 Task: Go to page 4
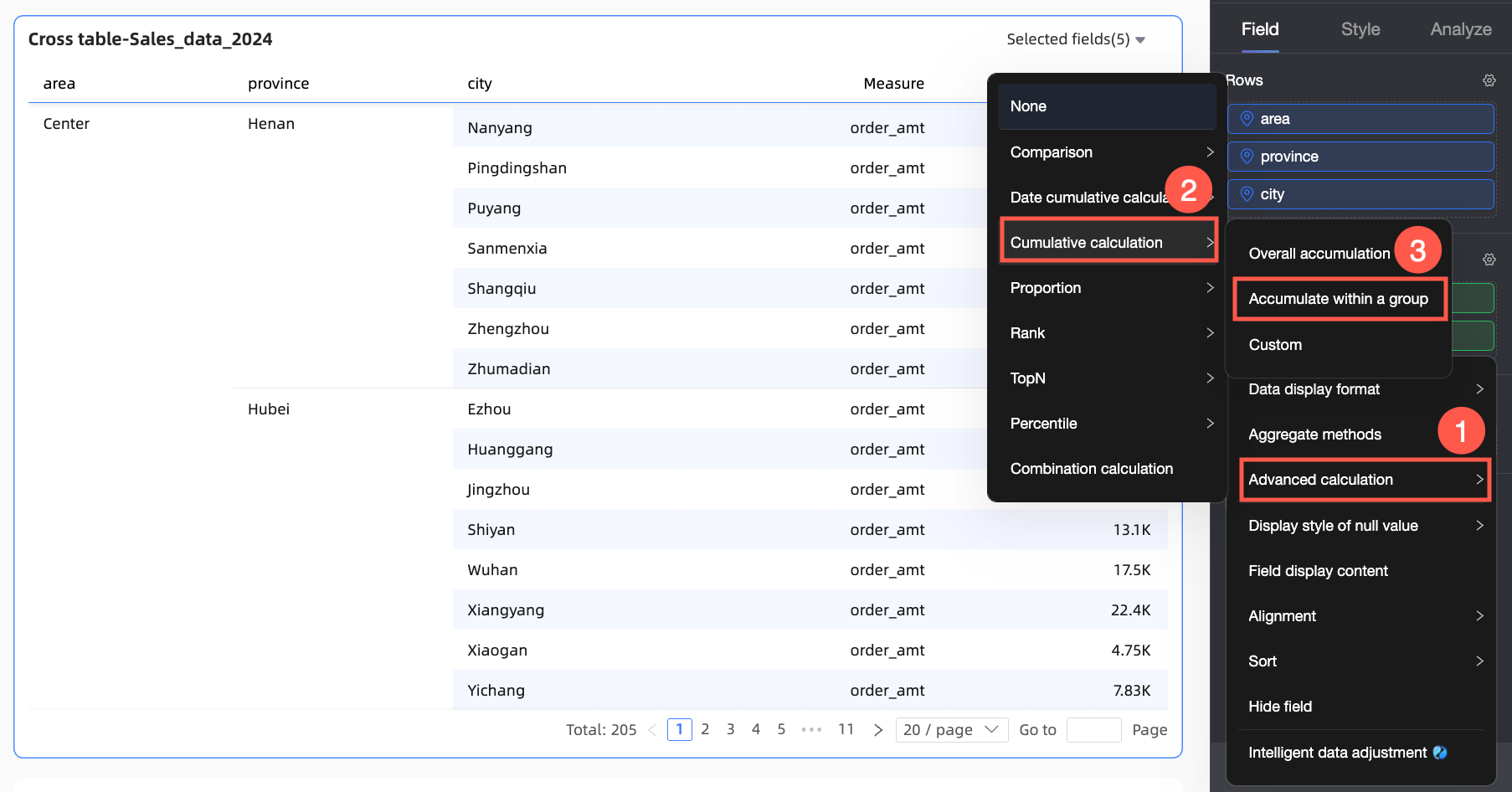[x=756, y=730]
